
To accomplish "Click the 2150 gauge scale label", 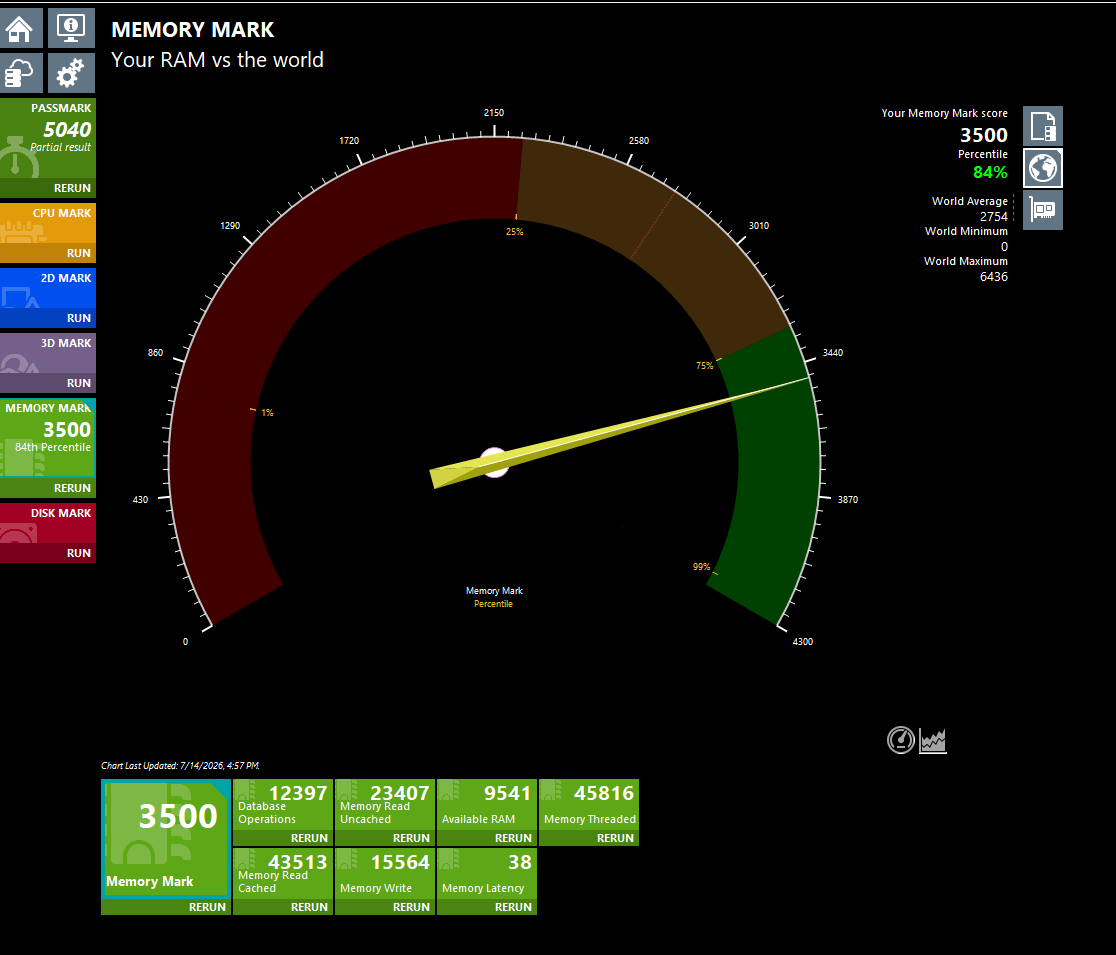I will click(x=494, y=113).
